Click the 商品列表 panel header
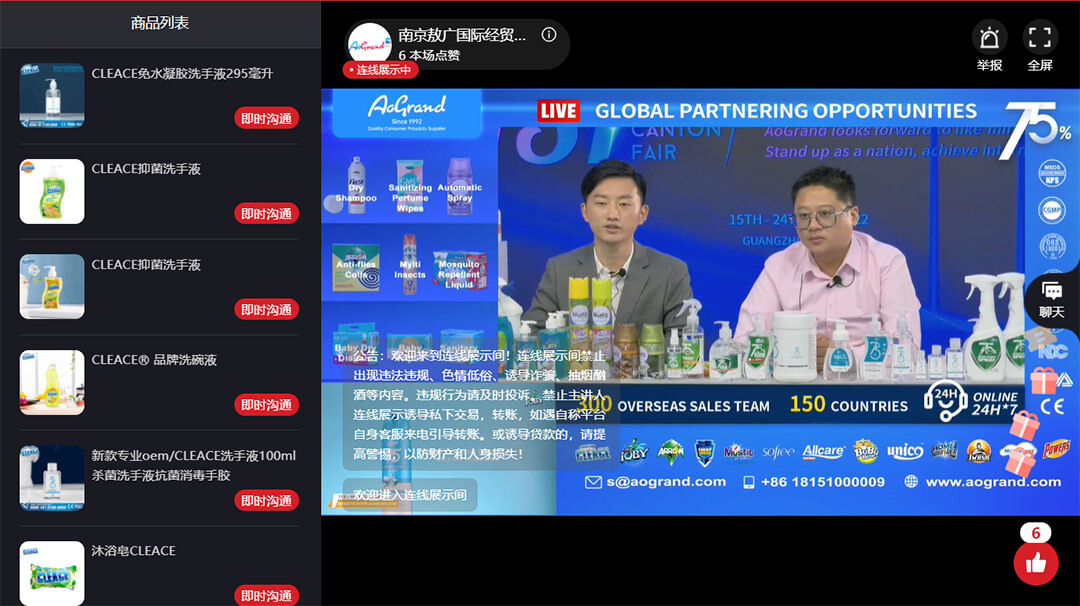Viewport: 1080px width, 606px height. click(x=160, y=23)
